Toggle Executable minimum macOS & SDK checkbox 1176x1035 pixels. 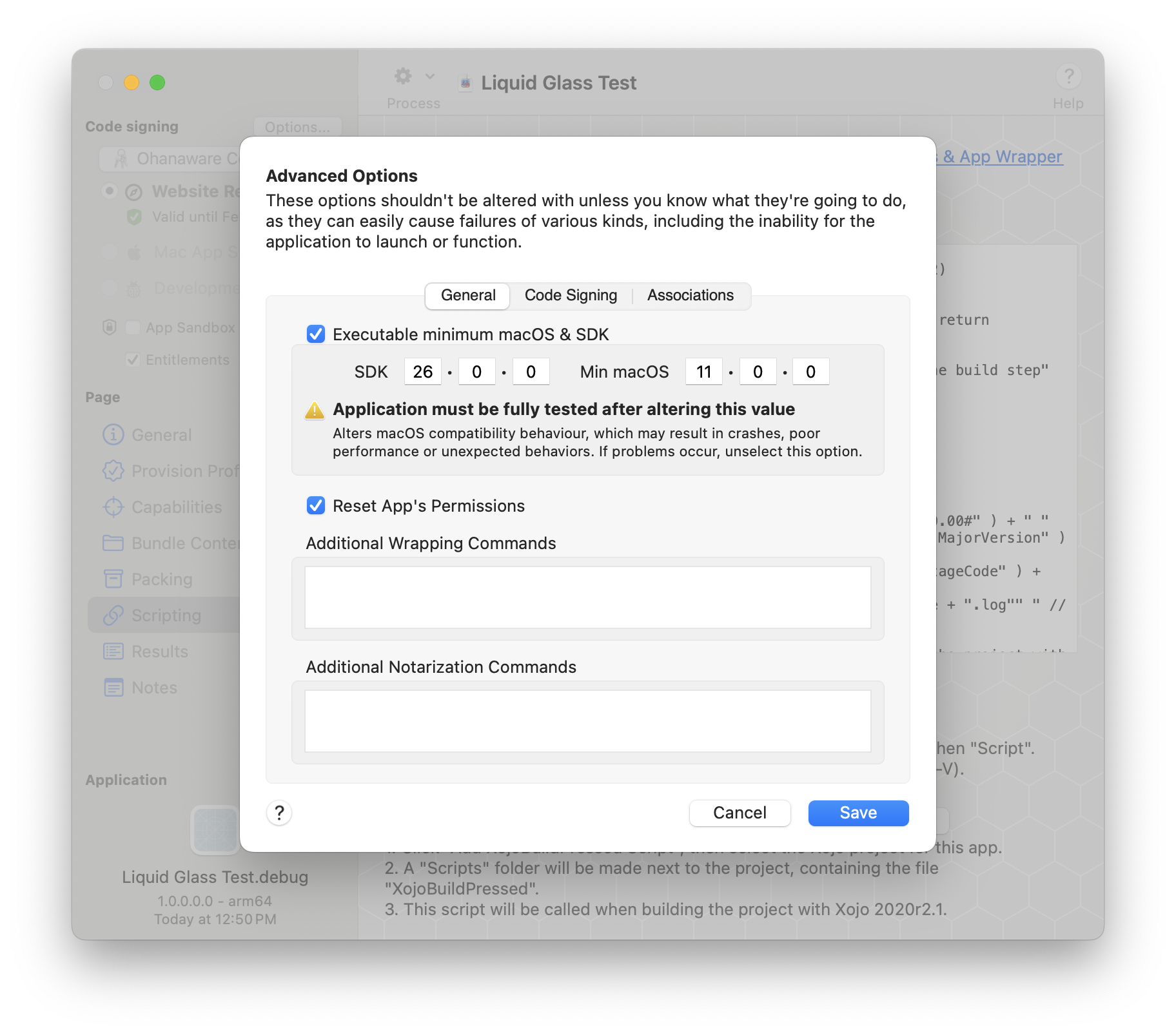coord(315,334)
